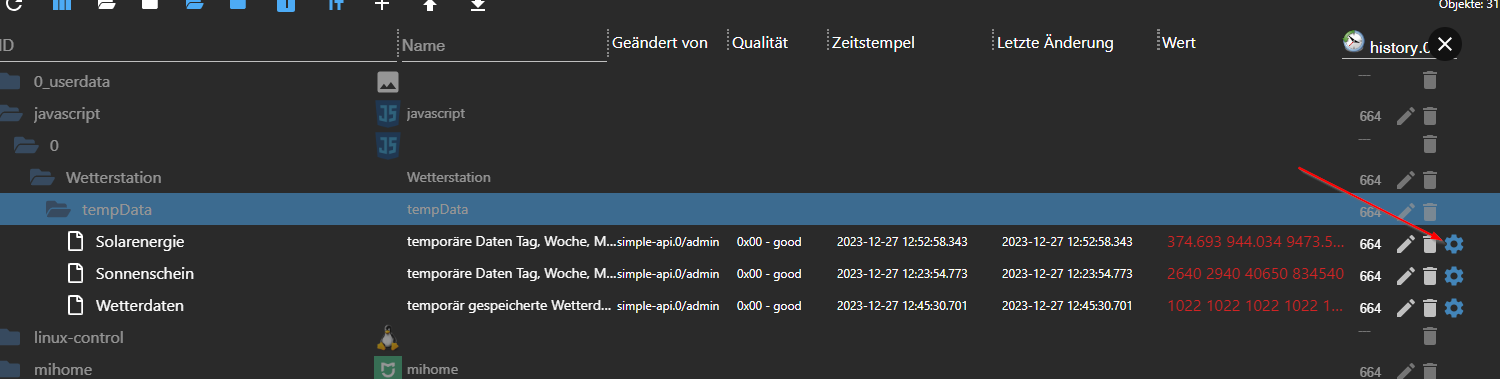Click the Name column filter field
The width and height of the screenshot is (1500, 379).
click(x=502, y=45)
